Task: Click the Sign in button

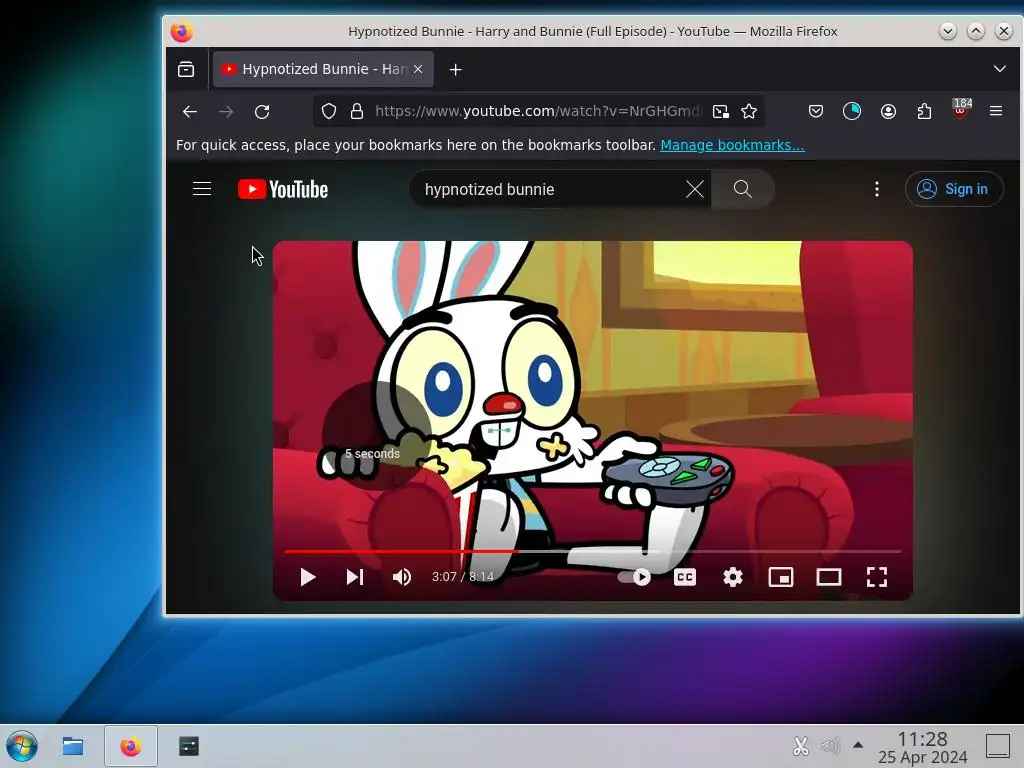Action: coord(953,189)
